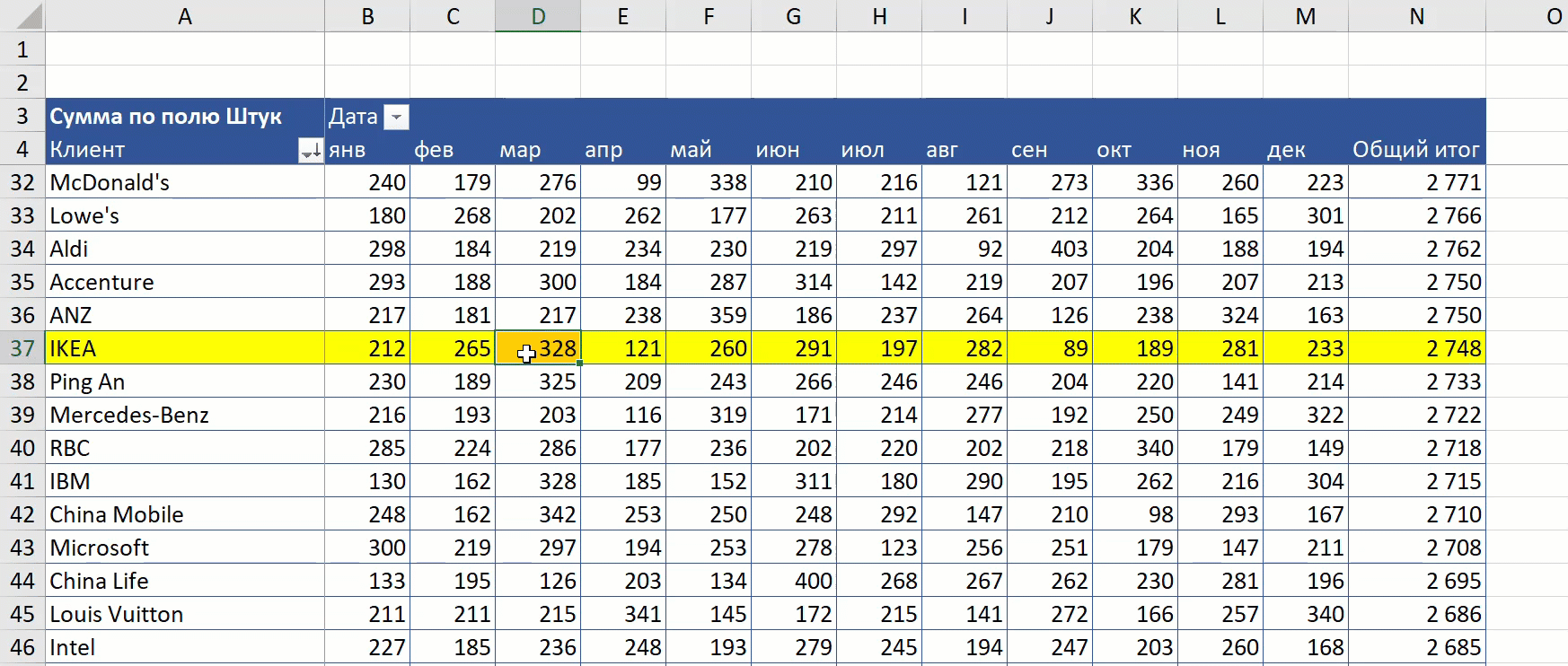The height and width of the screenshot is (666, 1568).
Task: Click Ping An March value 325
Action: [x=538, y=381]
